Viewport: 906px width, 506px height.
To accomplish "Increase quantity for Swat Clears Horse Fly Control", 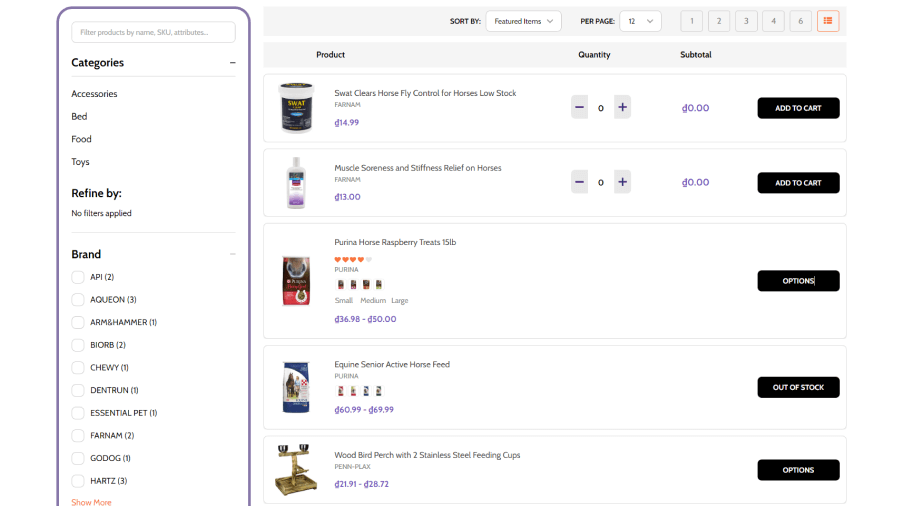I will 622,107.
